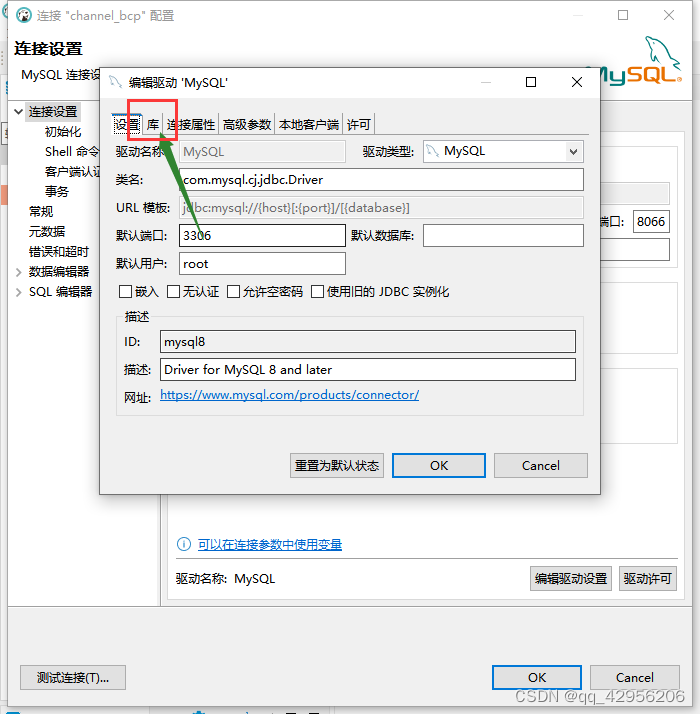Click the 类名 class name field
Screen dimensions: 700x714
tap(381, 180)
